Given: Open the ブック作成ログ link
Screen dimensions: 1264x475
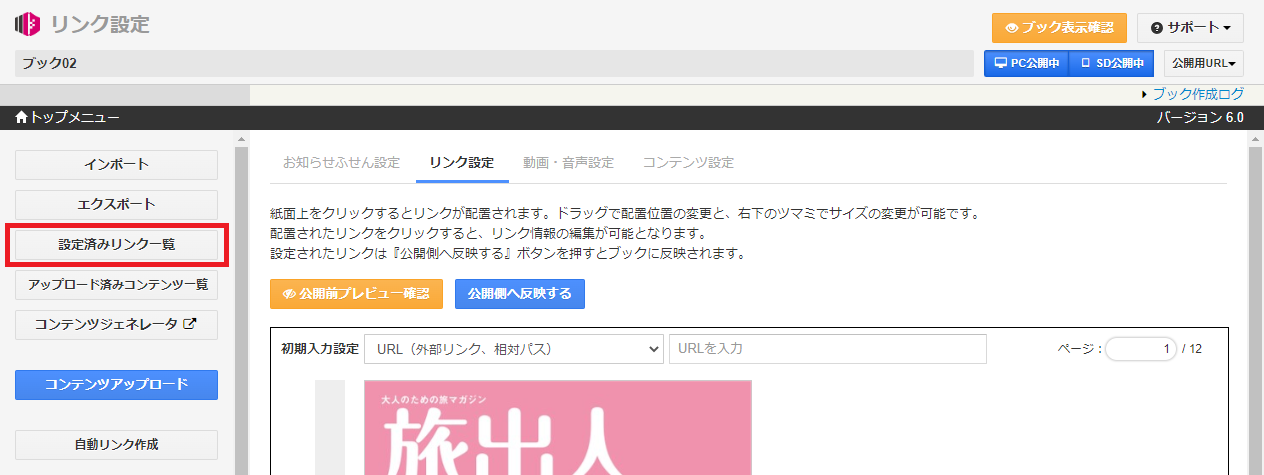Looking at the screenshot, I should coord(1198,94).
